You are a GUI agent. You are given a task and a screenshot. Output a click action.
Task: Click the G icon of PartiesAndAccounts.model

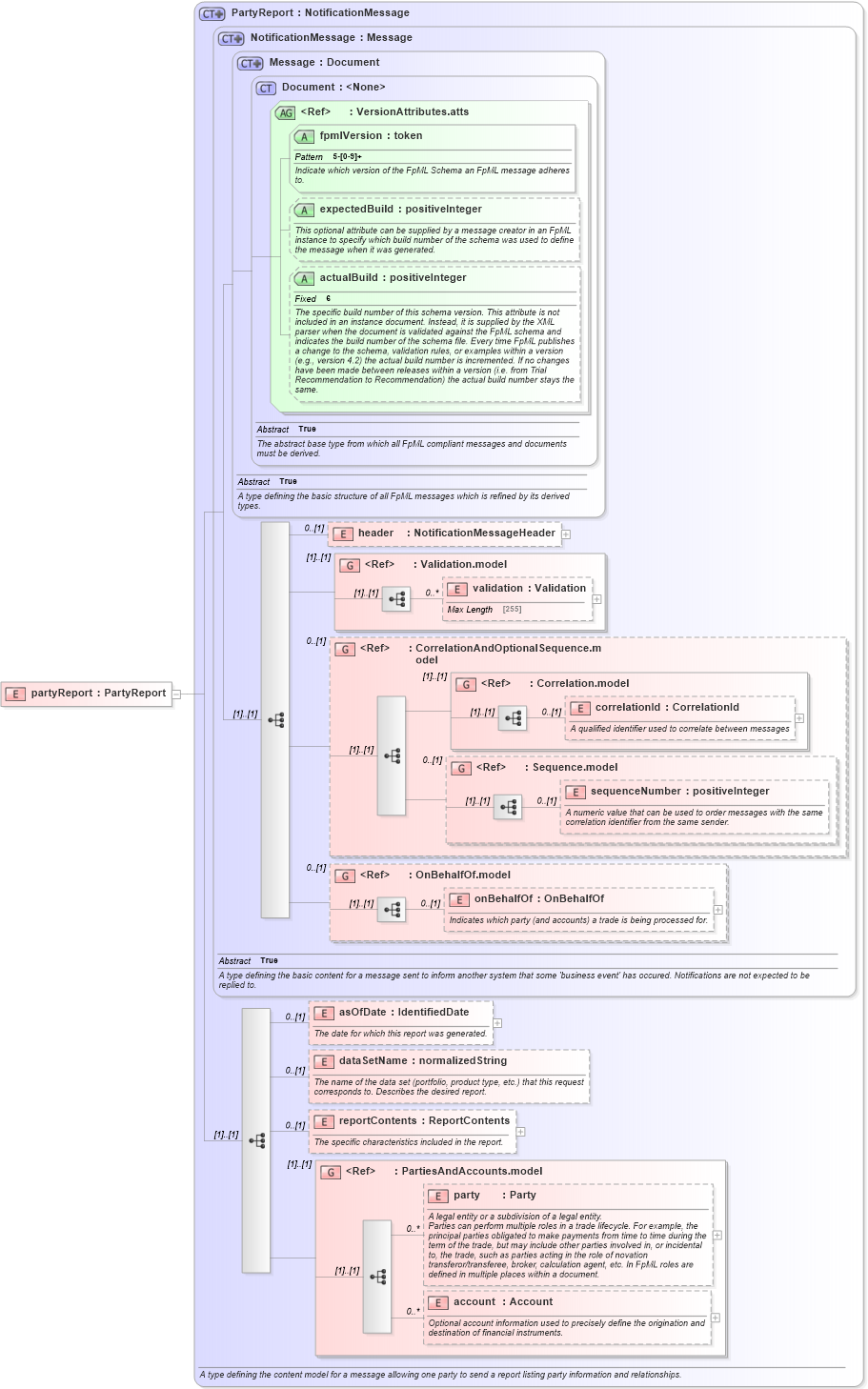[x=330, y=1172]
